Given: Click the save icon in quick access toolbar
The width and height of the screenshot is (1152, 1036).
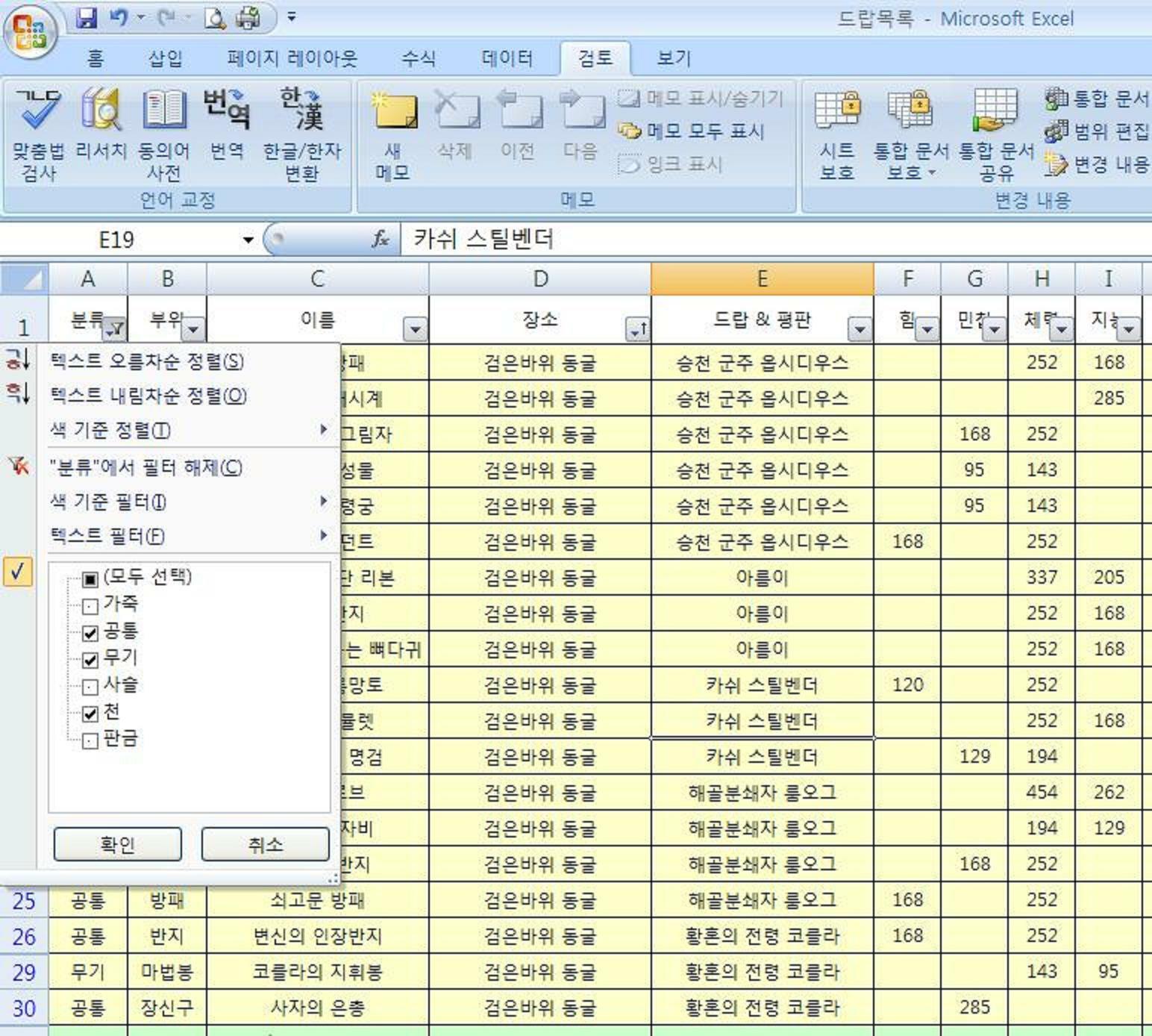Looking at the screenshot, I should click(x=87, y=18).
